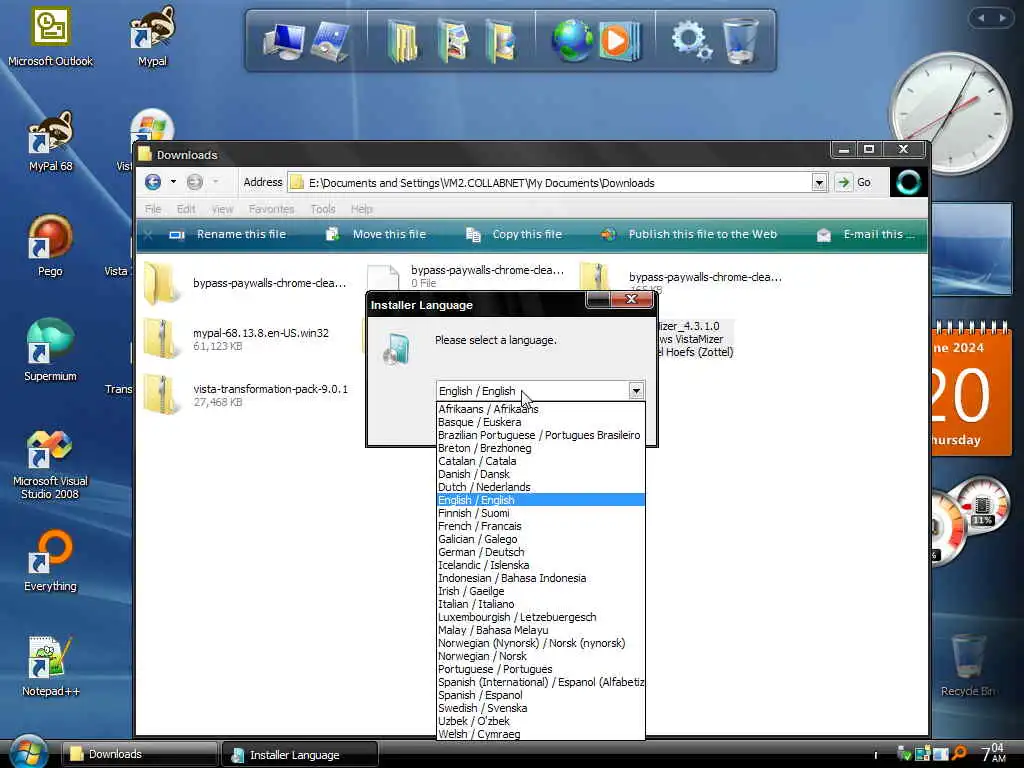
Task: Open the View menu in Downloads
Action: 222,209
